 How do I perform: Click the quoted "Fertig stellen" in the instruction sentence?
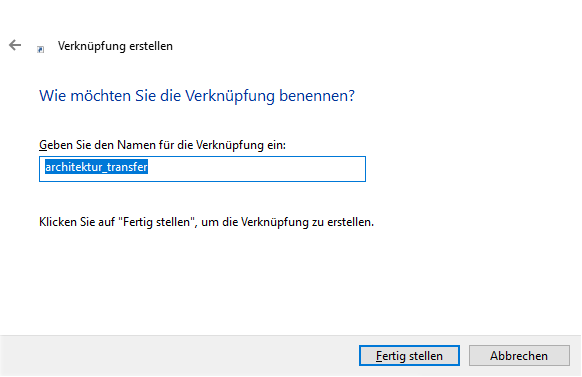(x=157, y=222)
